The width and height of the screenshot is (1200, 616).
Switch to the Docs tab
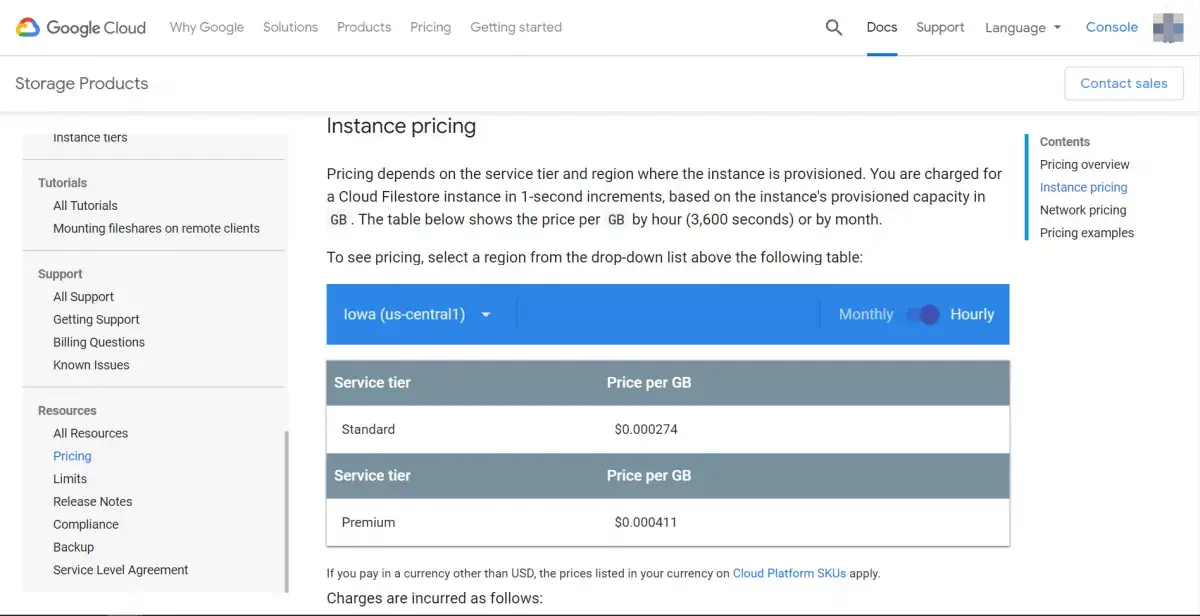882,27
